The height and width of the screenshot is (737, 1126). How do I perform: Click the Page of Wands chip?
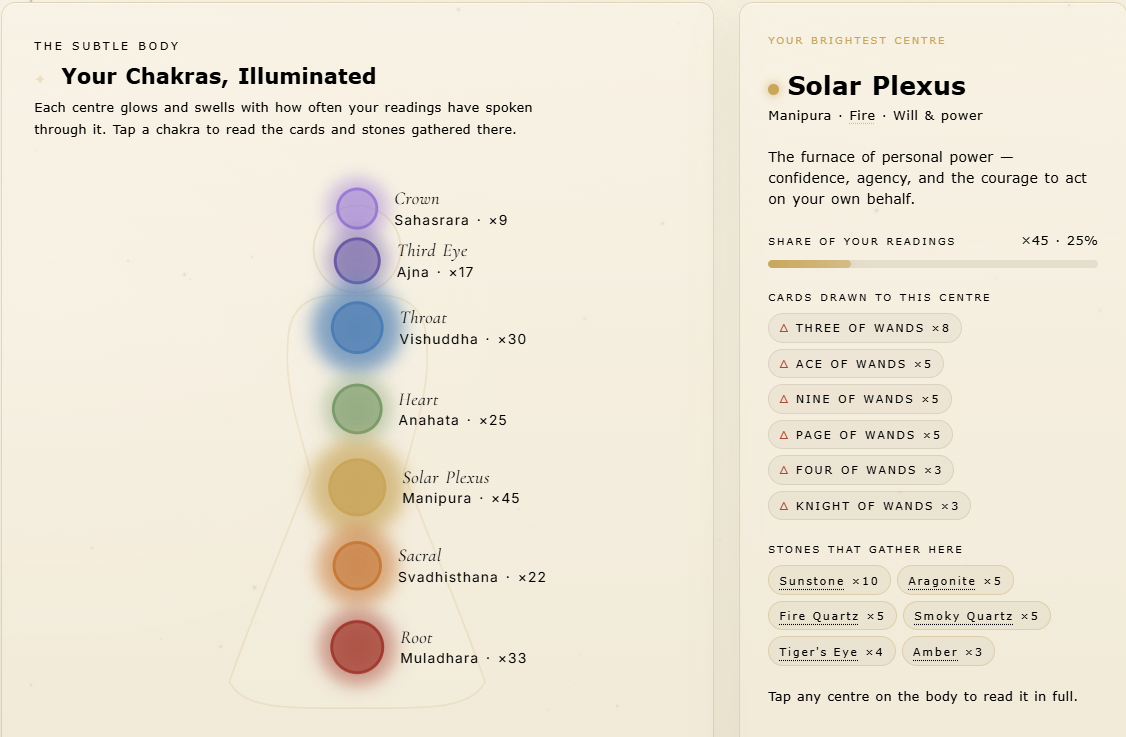[x=860, y=435]
